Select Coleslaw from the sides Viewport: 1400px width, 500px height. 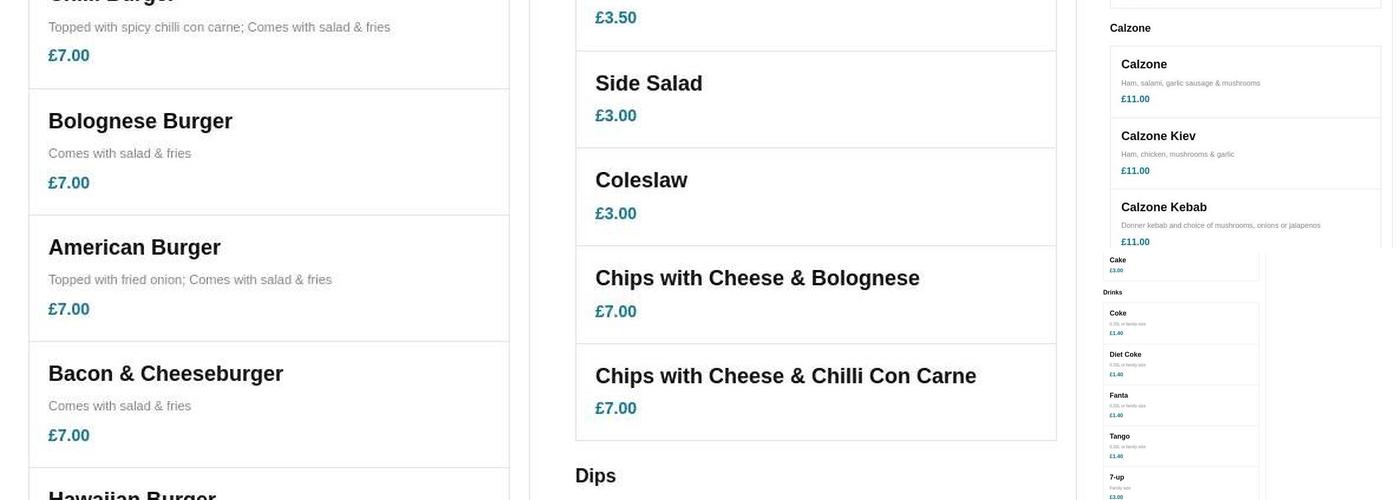pos(641,181)
